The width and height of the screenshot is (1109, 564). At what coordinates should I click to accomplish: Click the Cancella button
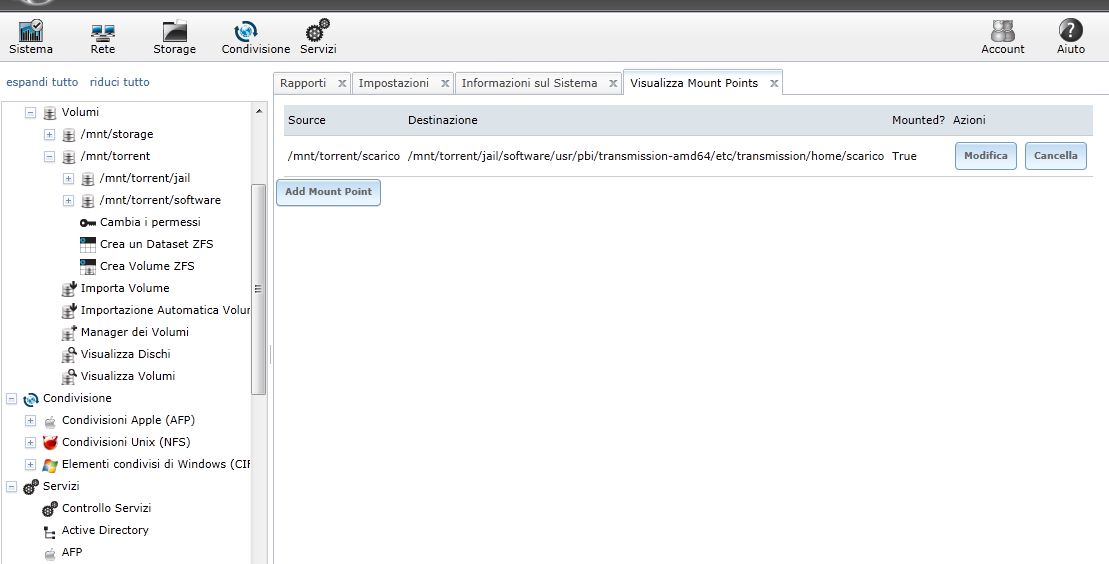[1055, 156]
